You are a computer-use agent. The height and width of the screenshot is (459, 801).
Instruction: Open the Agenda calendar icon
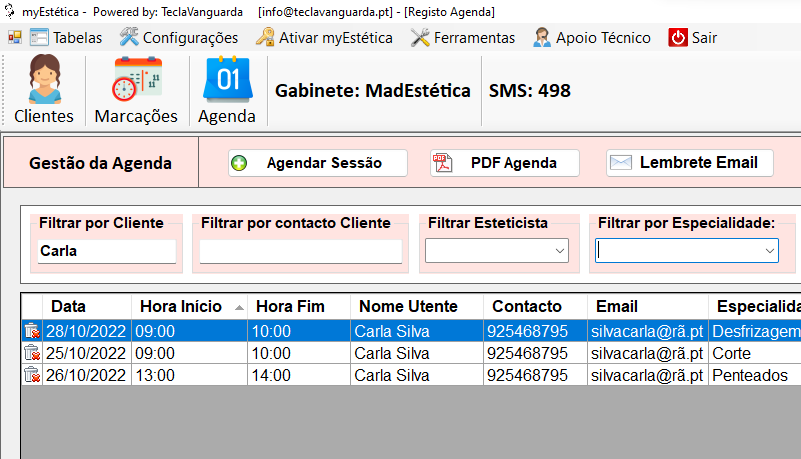coord(226,80)
